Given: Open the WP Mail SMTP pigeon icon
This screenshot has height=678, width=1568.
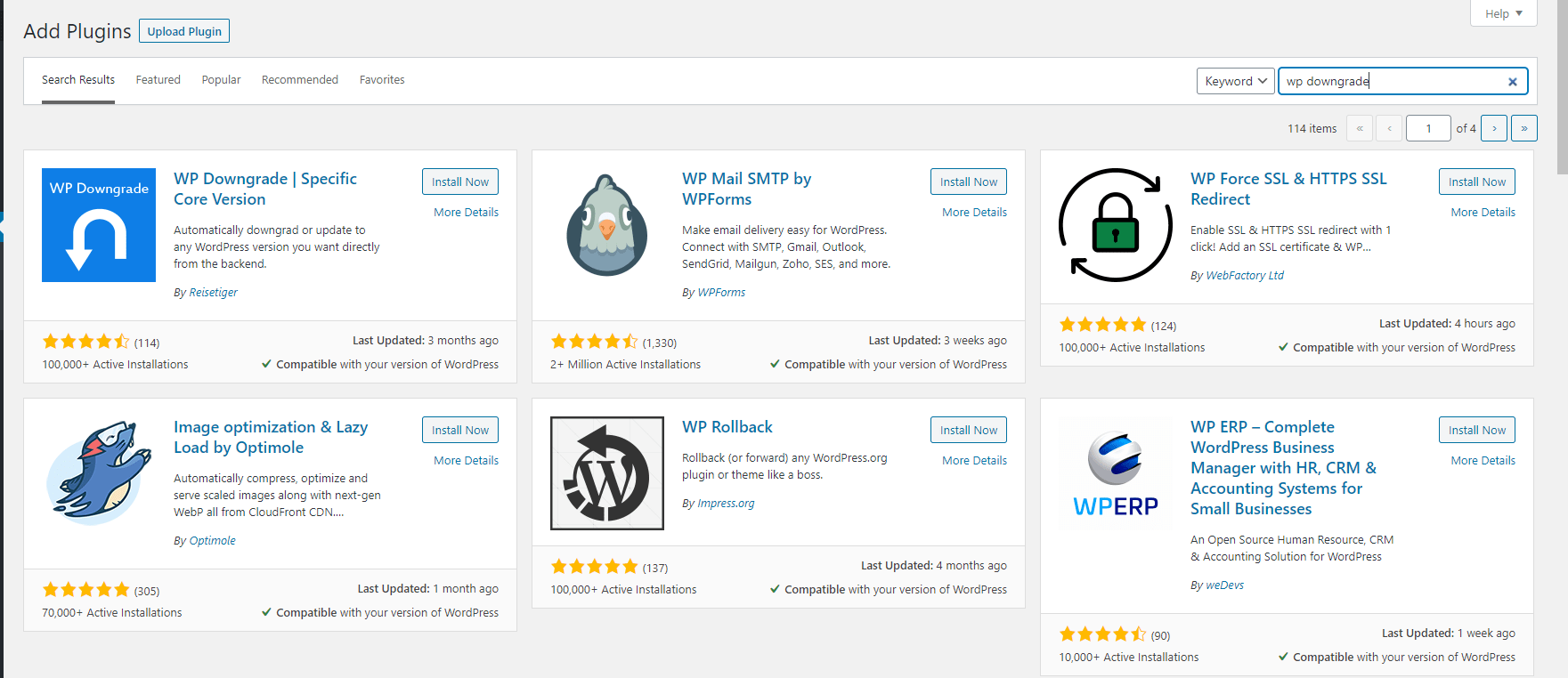Looking at the screenshot, I should pyautogui.click(x=607, y=225).
